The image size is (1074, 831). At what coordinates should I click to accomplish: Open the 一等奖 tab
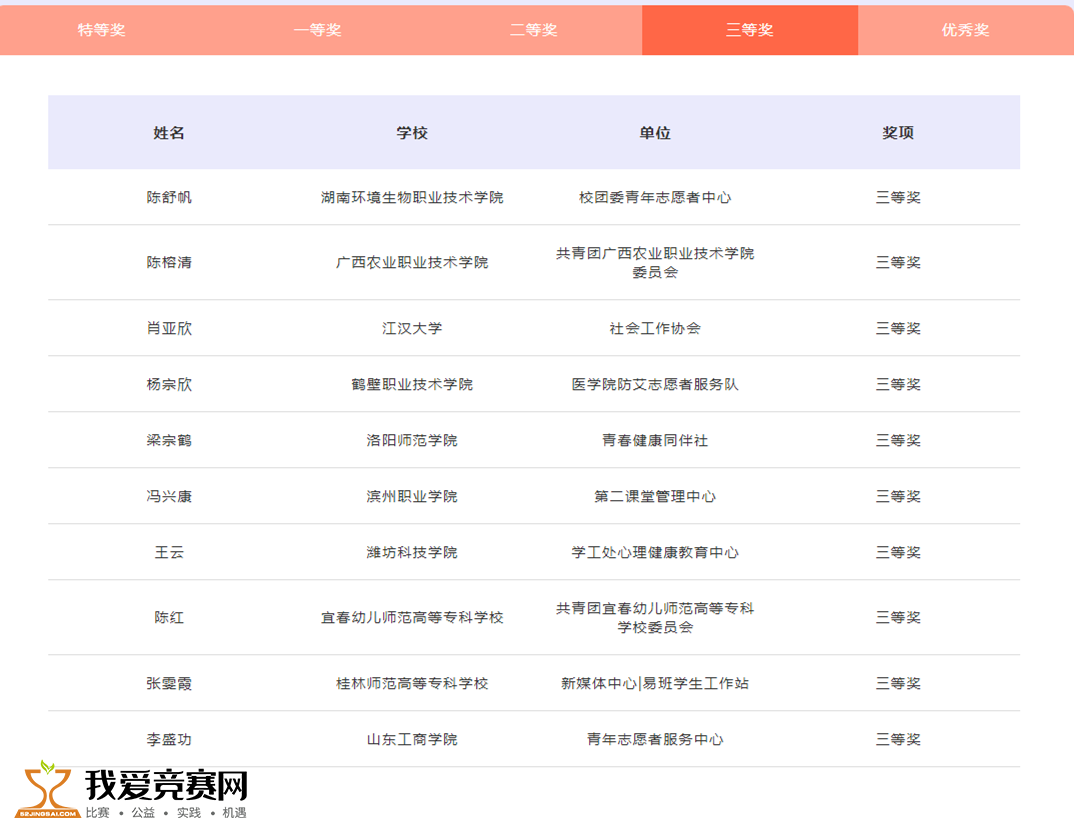click(x=318, y=30)
